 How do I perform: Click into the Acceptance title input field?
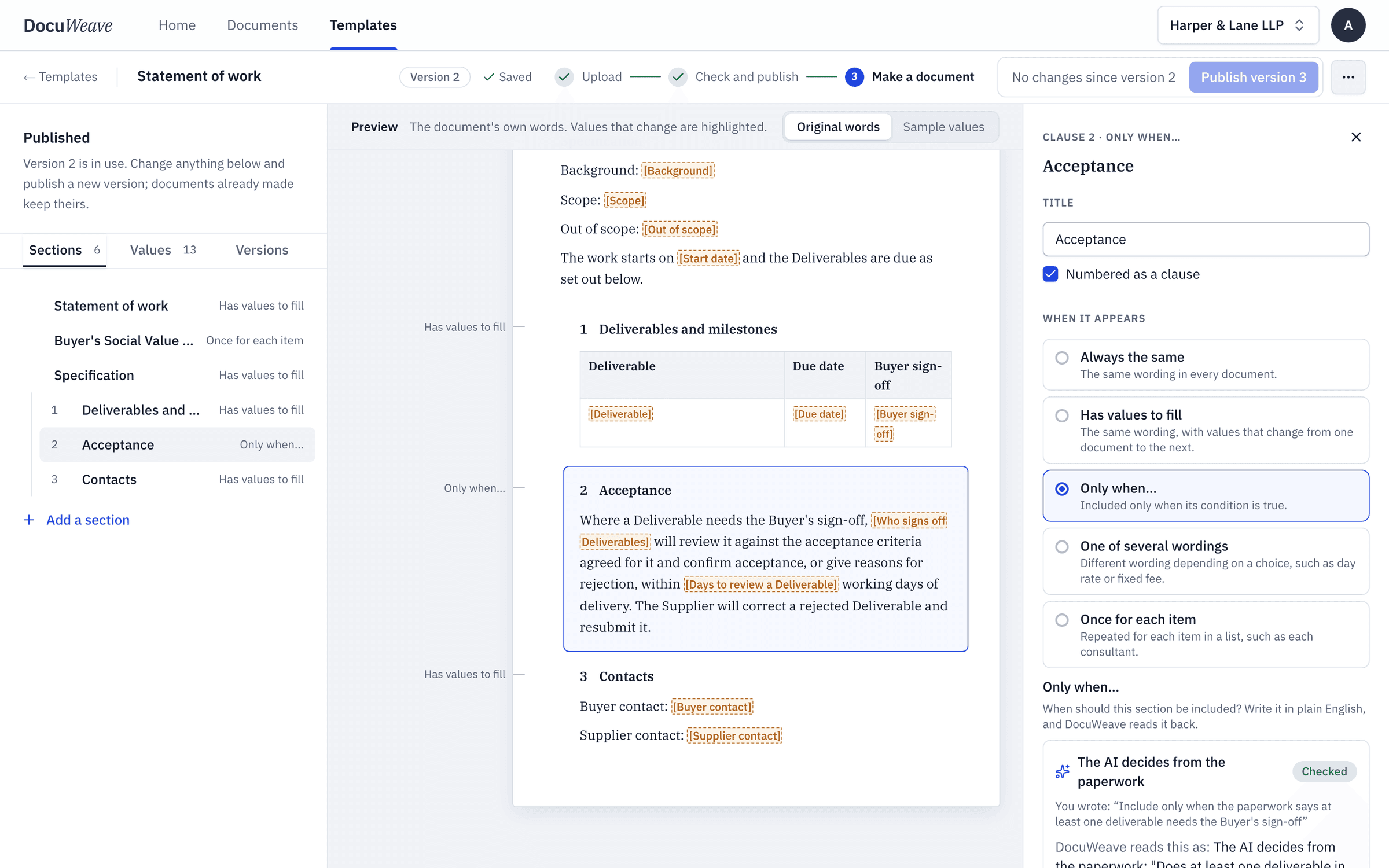1206,239
